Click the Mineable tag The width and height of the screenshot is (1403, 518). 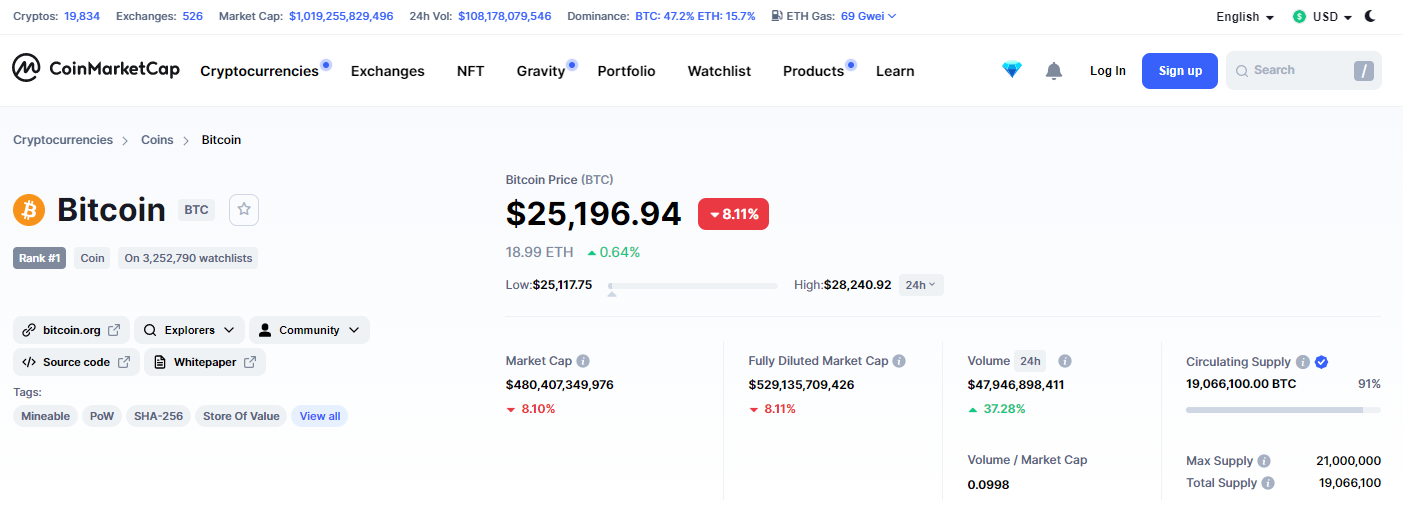click(x=46, y=416)
